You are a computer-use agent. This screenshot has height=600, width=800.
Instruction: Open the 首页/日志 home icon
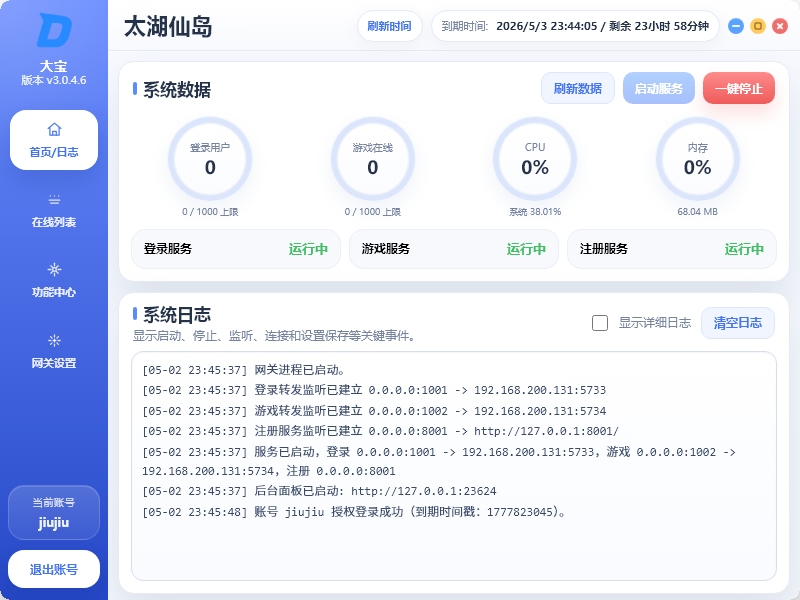pyautogui.click(x=54, y=130)
